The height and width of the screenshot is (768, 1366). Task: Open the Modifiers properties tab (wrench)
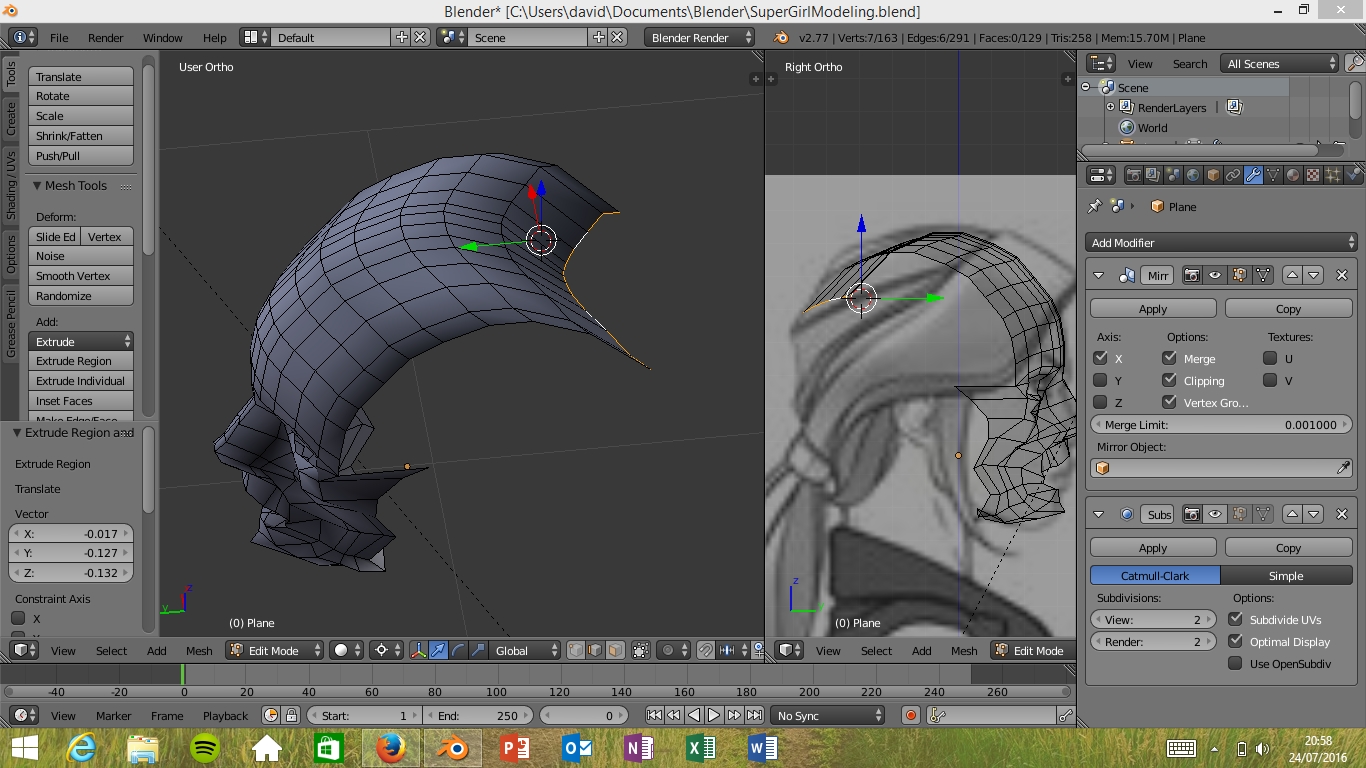tap(1253, 175)
